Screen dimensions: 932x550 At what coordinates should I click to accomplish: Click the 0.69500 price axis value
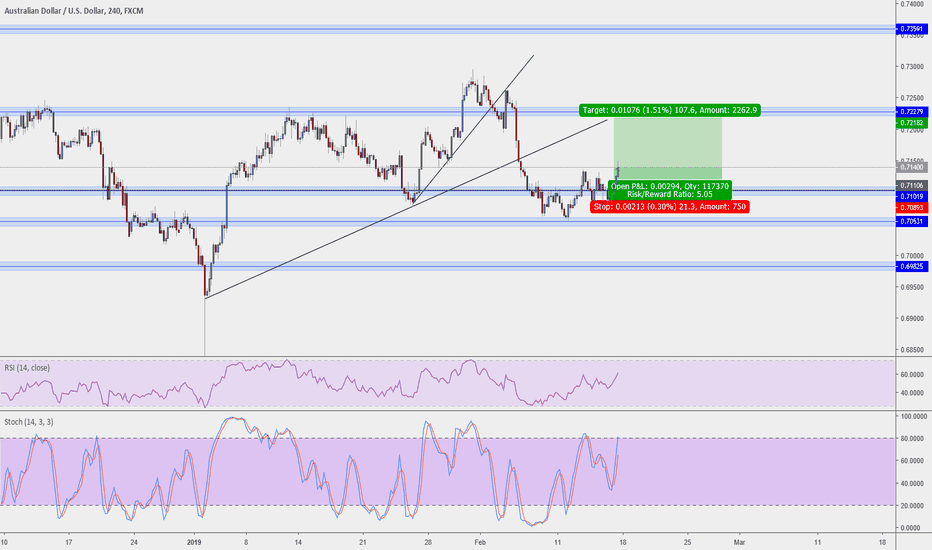click(x=912, y=287)
